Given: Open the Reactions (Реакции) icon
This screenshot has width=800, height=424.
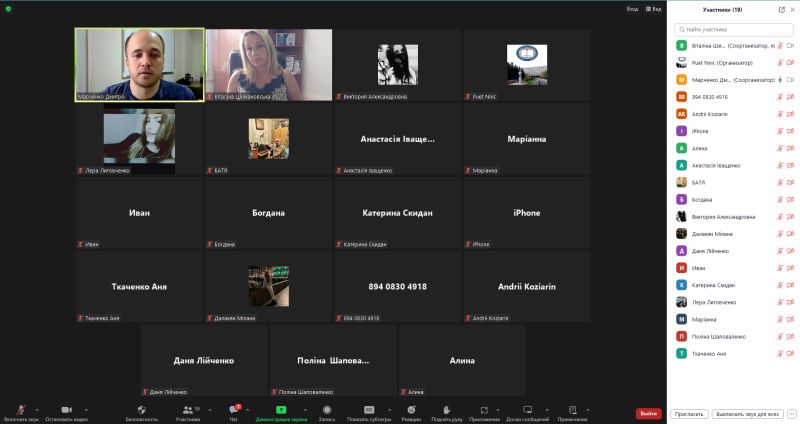Looking at the screenshot, I should tap(411, 410).
